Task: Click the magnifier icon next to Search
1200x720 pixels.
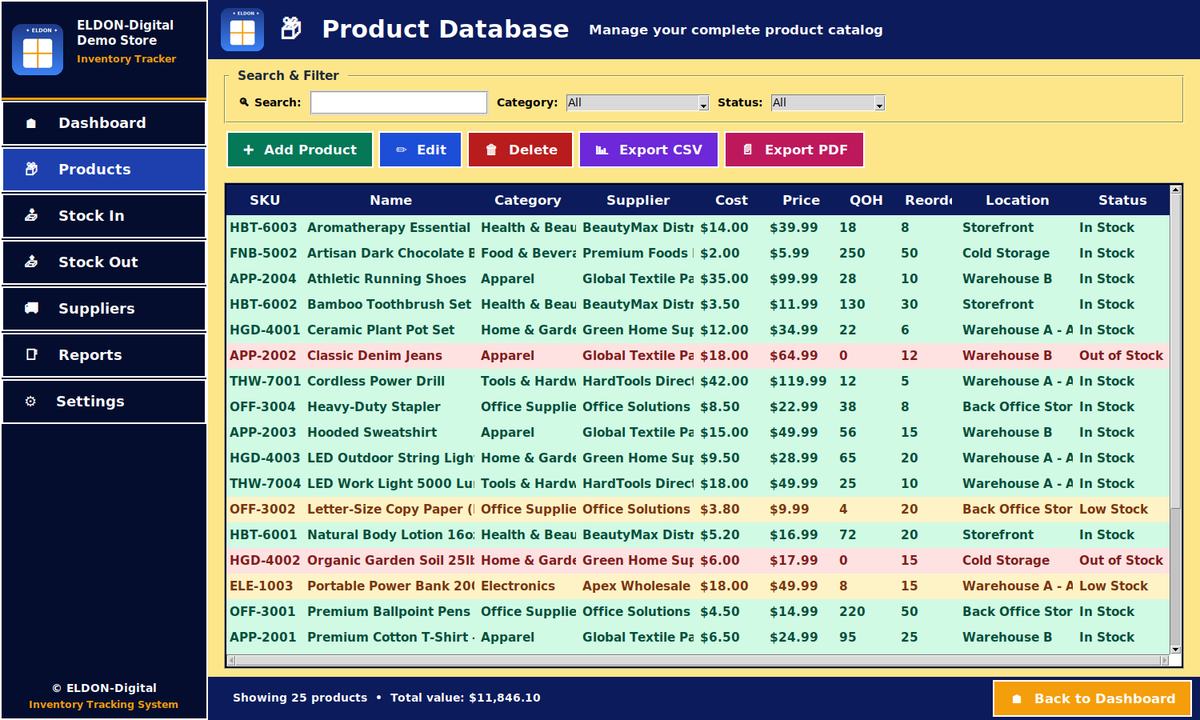Action: click(244, 102)
